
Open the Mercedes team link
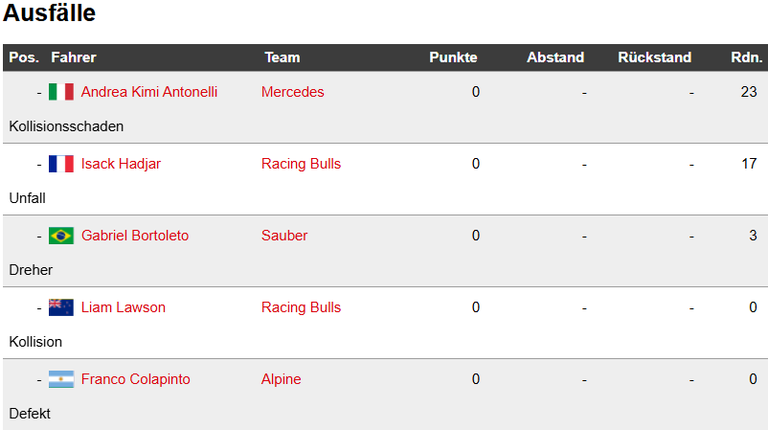(x=292, y=92)
